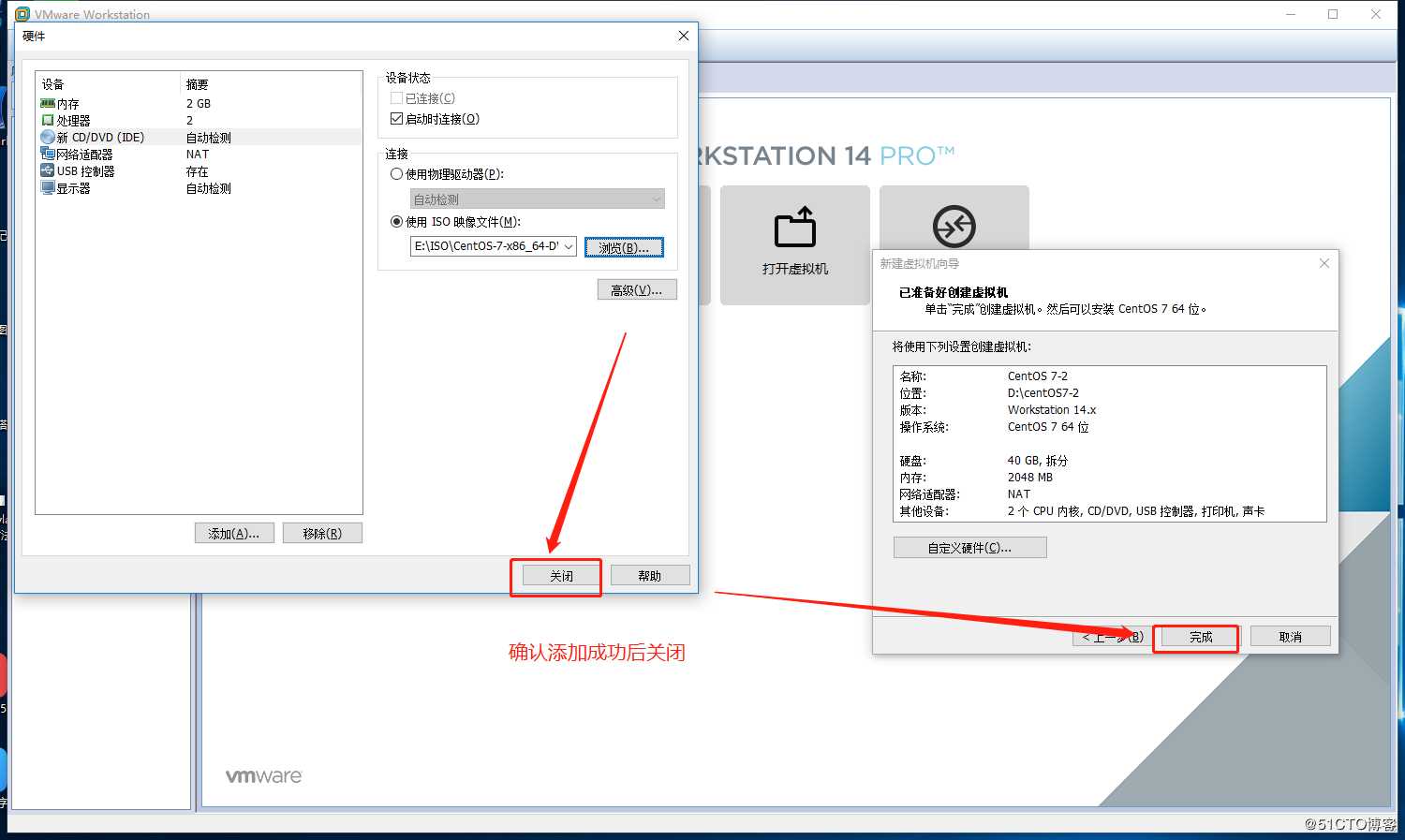
Task: Toggle the 启动时连接(O) checkbox
Action: [396, 119]
